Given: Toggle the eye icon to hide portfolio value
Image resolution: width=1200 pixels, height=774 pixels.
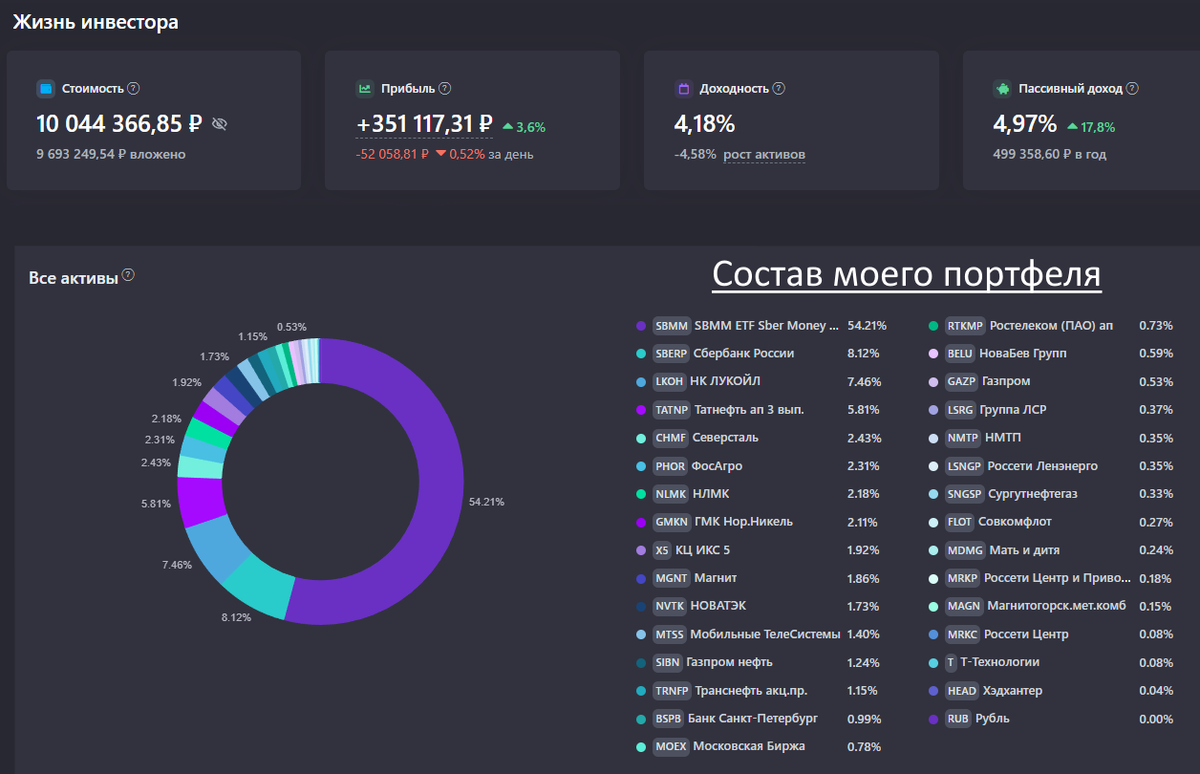Looking at the screenshot, I should point(220,124).
